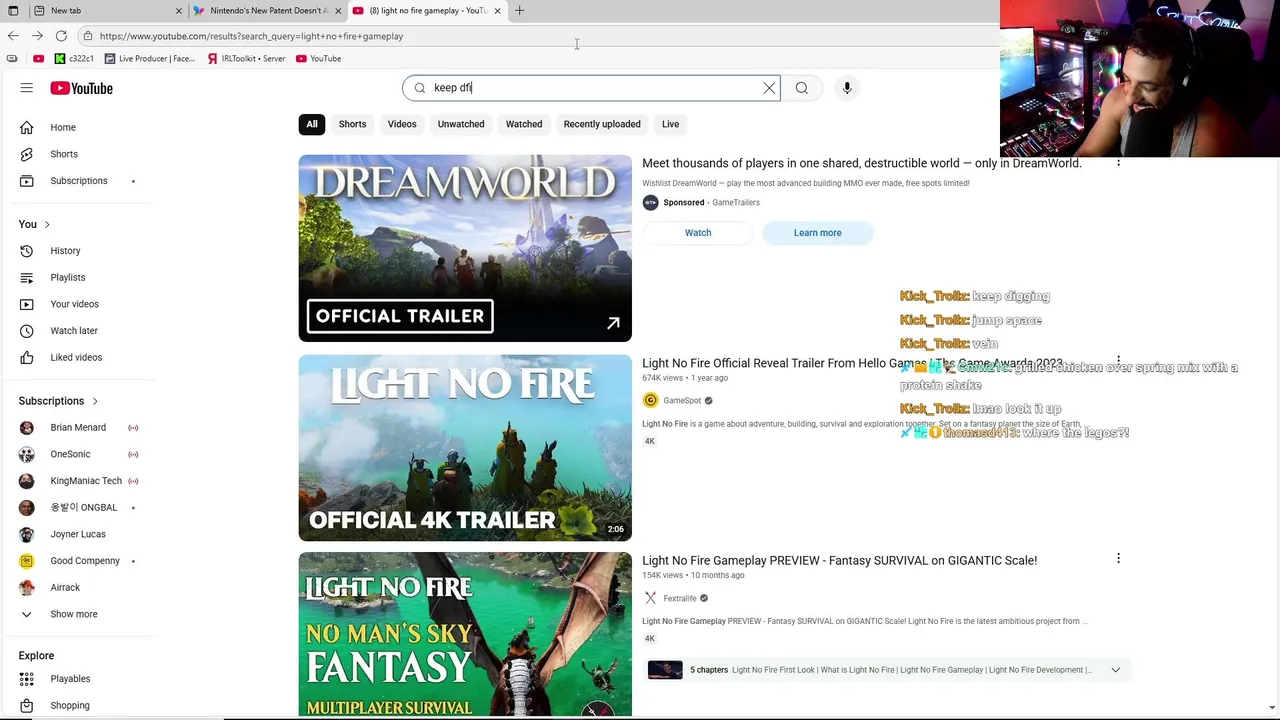Open the tab actions workspace icon
Screen dimensions: 1280x720
coord(13,10)
